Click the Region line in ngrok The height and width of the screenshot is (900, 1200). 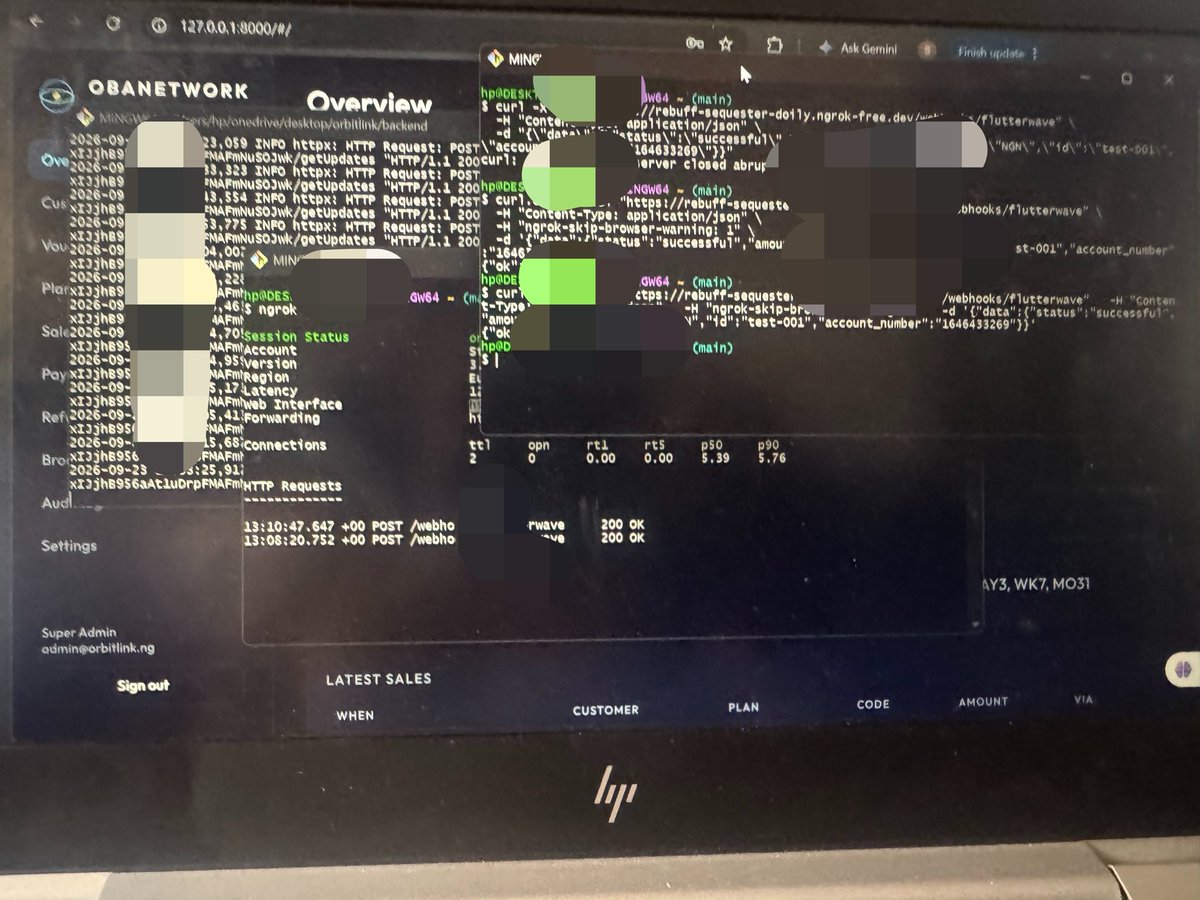pyautogui.click(x=266, y=378)
